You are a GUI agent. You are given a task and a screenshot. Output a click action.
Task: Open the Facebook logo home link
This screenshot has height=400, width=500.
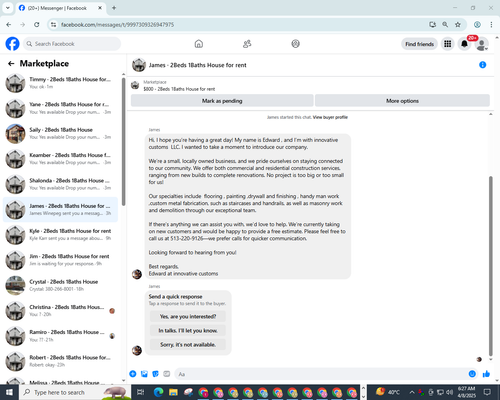pyautogui.click(x=13, y=44)
